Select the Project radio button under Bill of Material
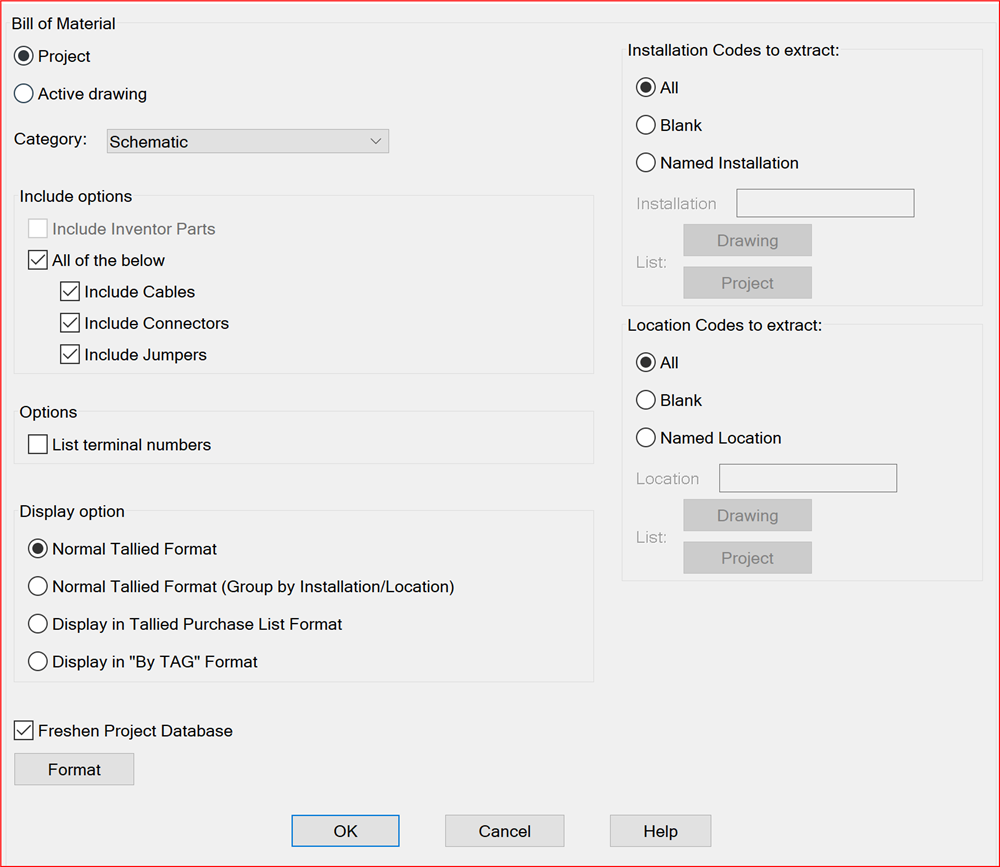The height and width of the screenshot is (867, 1000). click(24, 56)
